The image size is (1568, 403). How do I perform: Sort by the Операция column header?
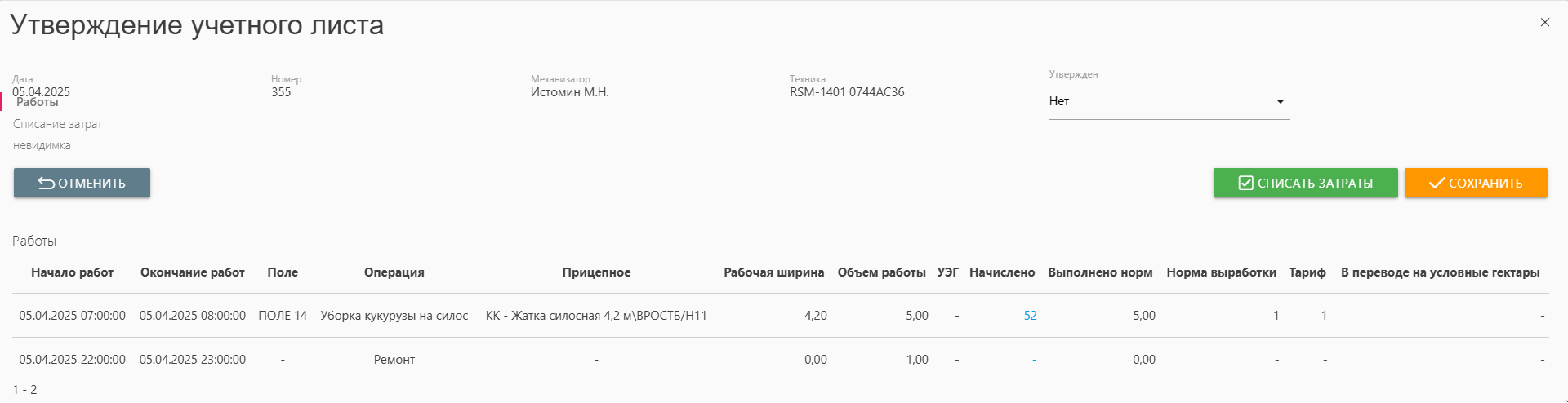coord(394,272)
